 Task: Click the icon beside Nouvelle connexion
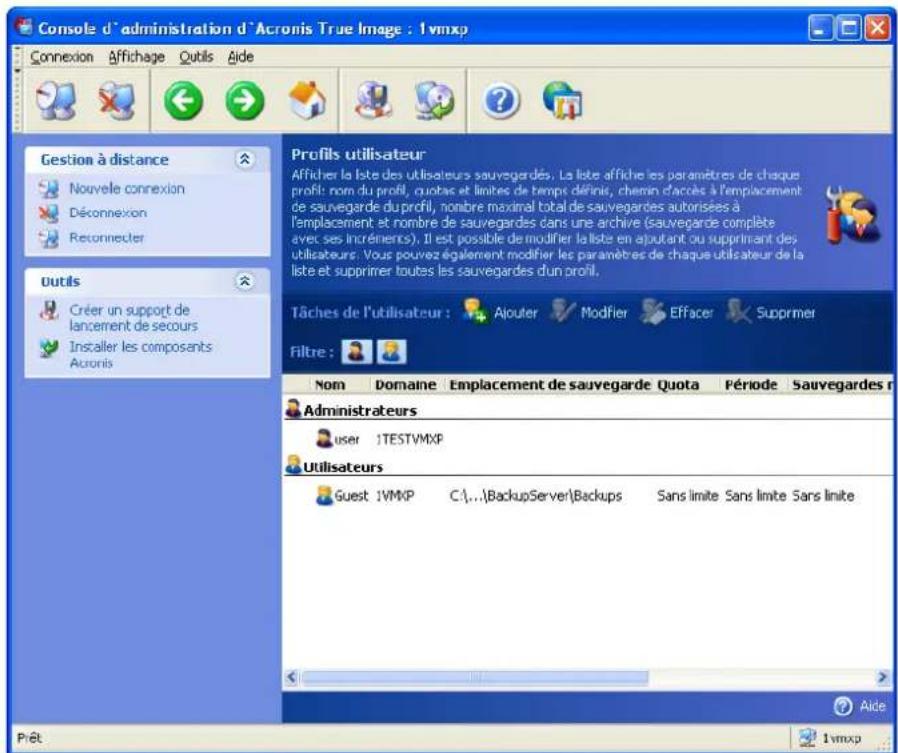point(49,189)
